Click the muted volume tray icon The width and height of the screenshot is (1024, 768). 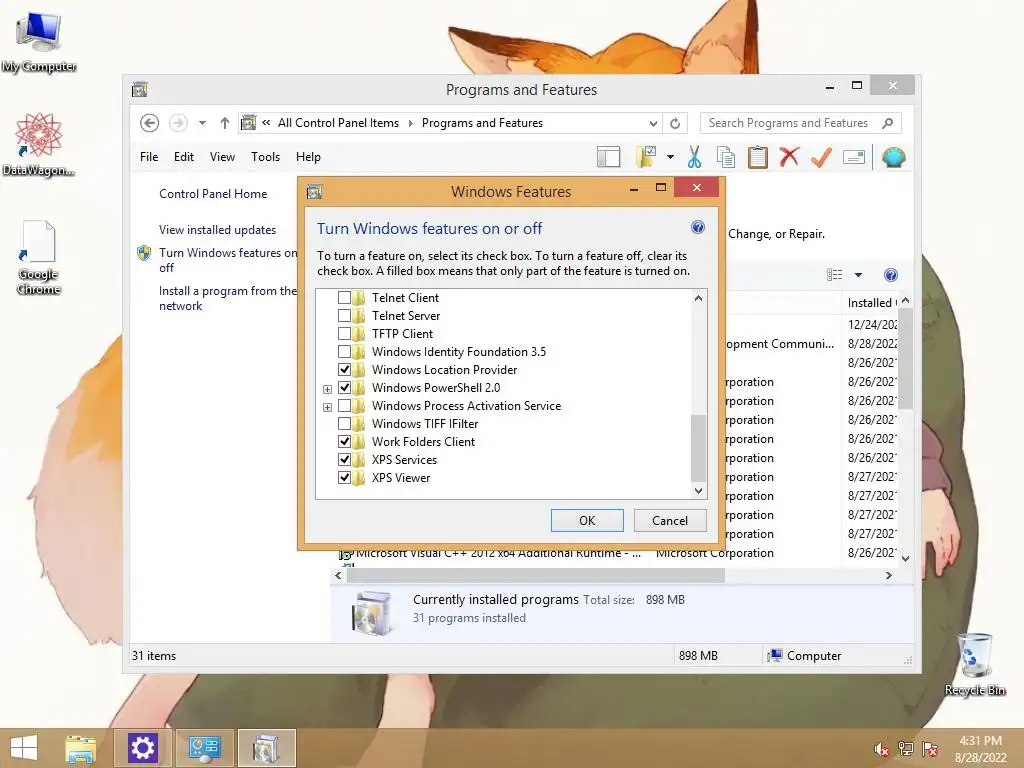click(x=881, y=749)
